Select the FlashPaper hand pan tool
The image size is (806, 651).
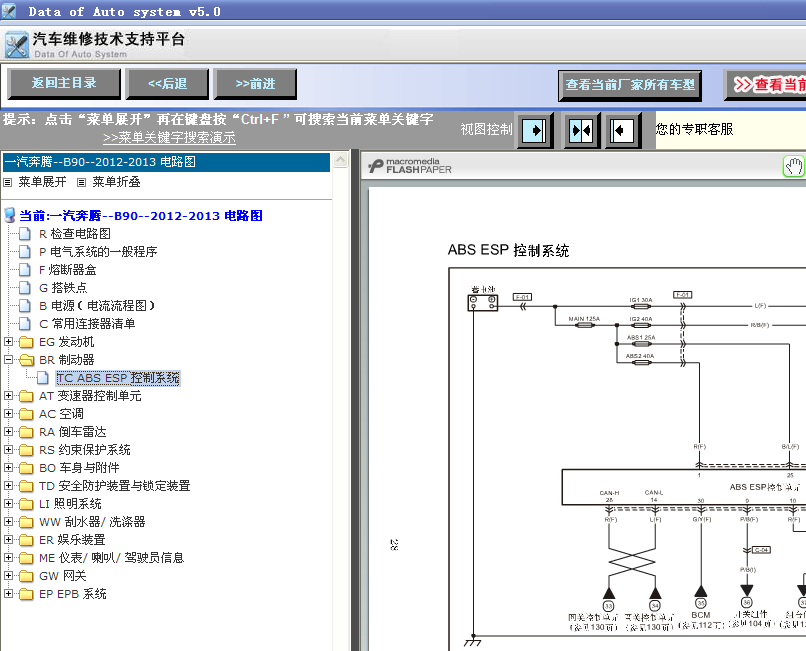coord(794,167)
